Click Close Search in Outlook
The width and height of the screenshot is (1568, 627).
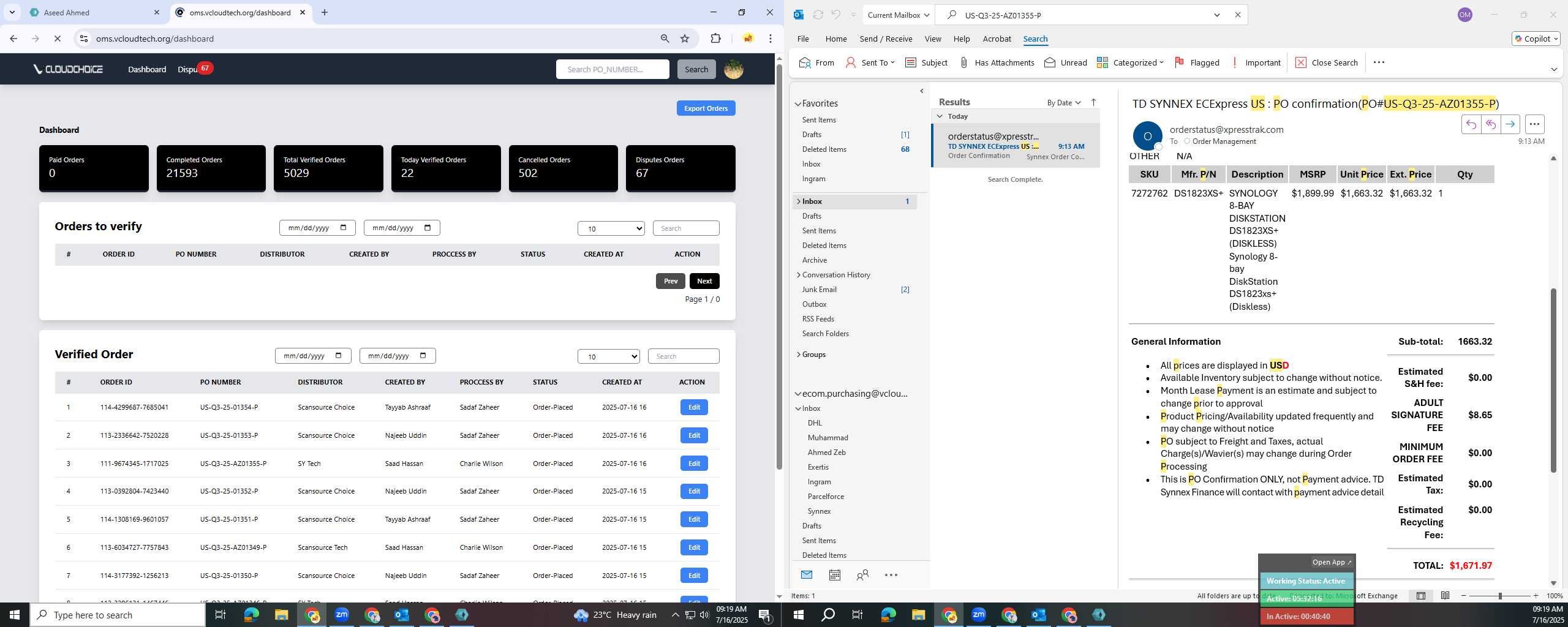(1327, 62)
